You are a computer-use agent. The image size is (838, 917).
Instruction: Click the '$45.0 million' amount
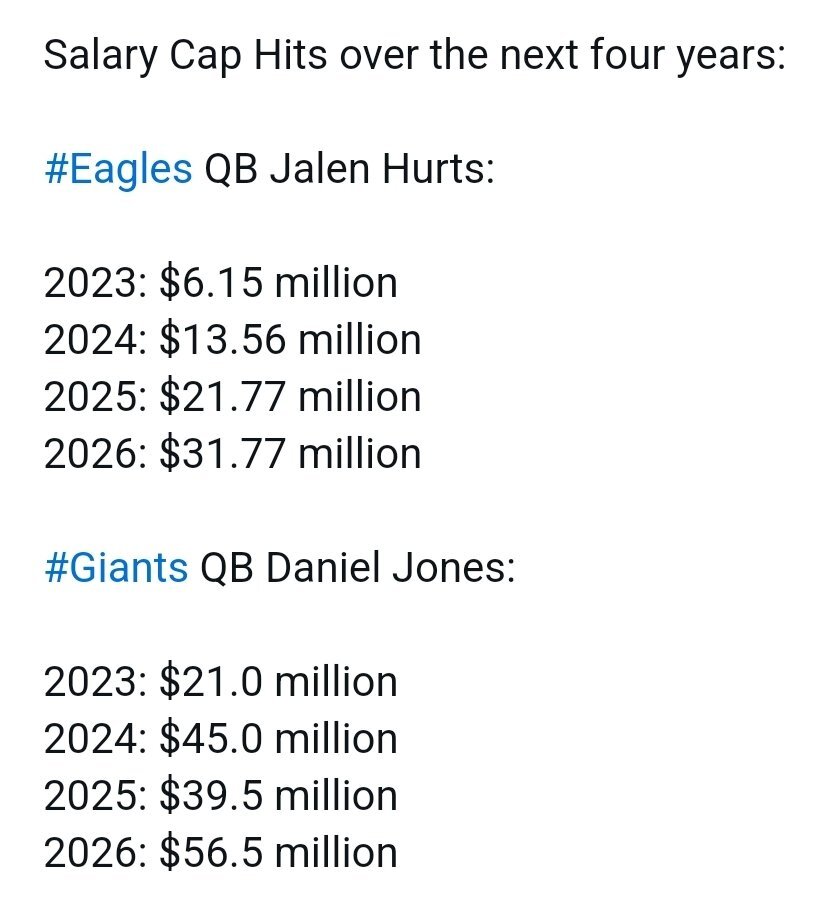[278, 739]
